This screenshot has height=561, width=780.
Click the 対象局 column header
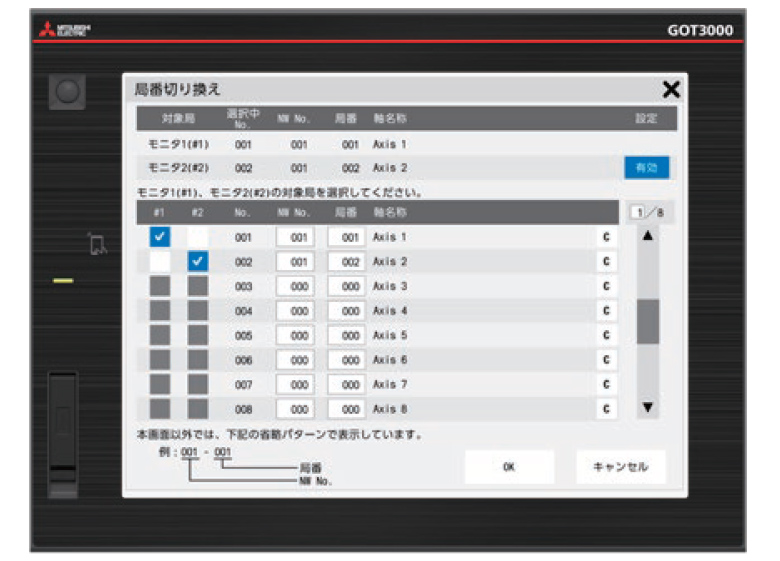click(178, 118)
